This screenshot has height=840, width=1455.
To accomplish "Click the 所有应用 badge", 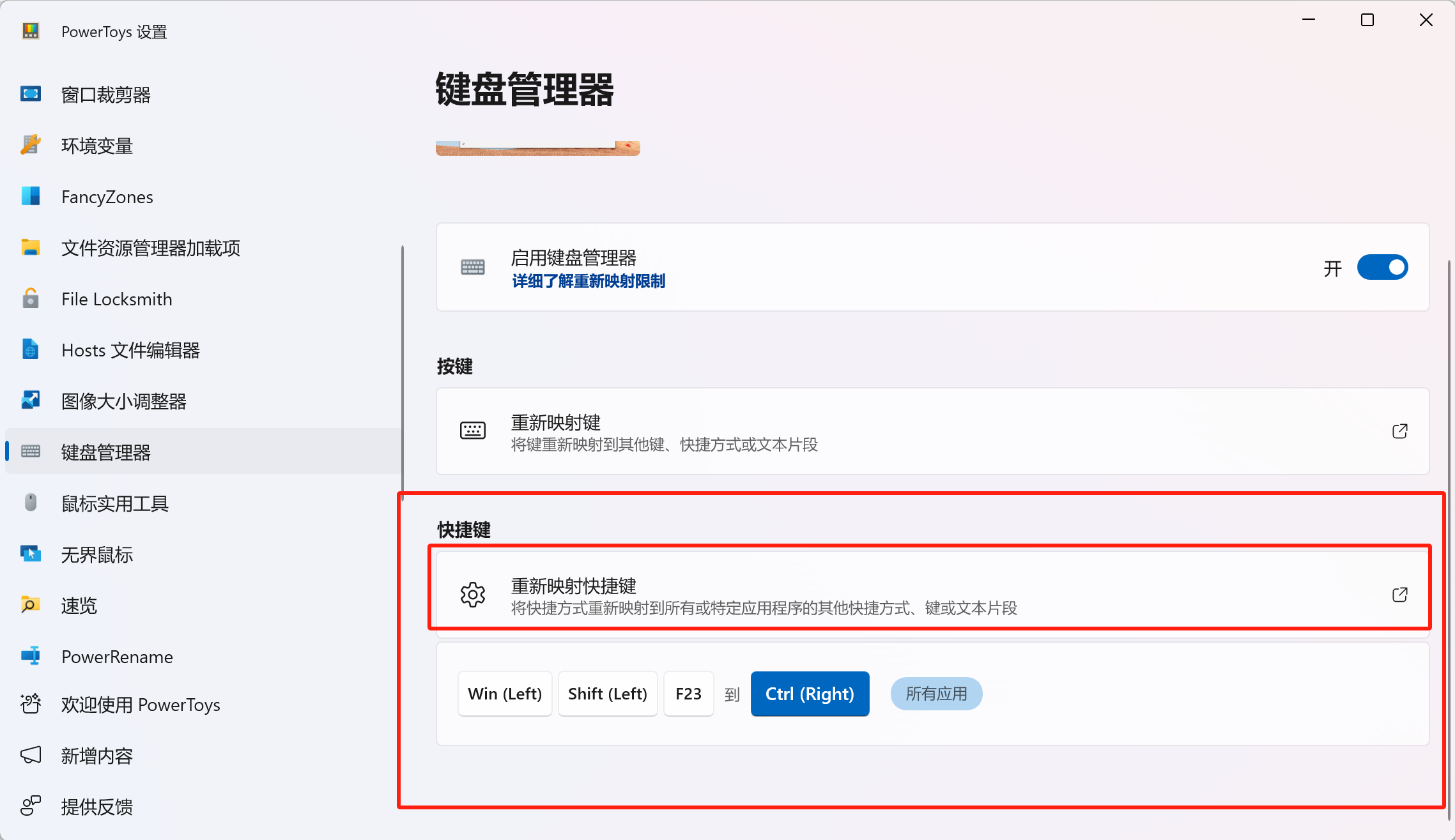I will [936, 694].
